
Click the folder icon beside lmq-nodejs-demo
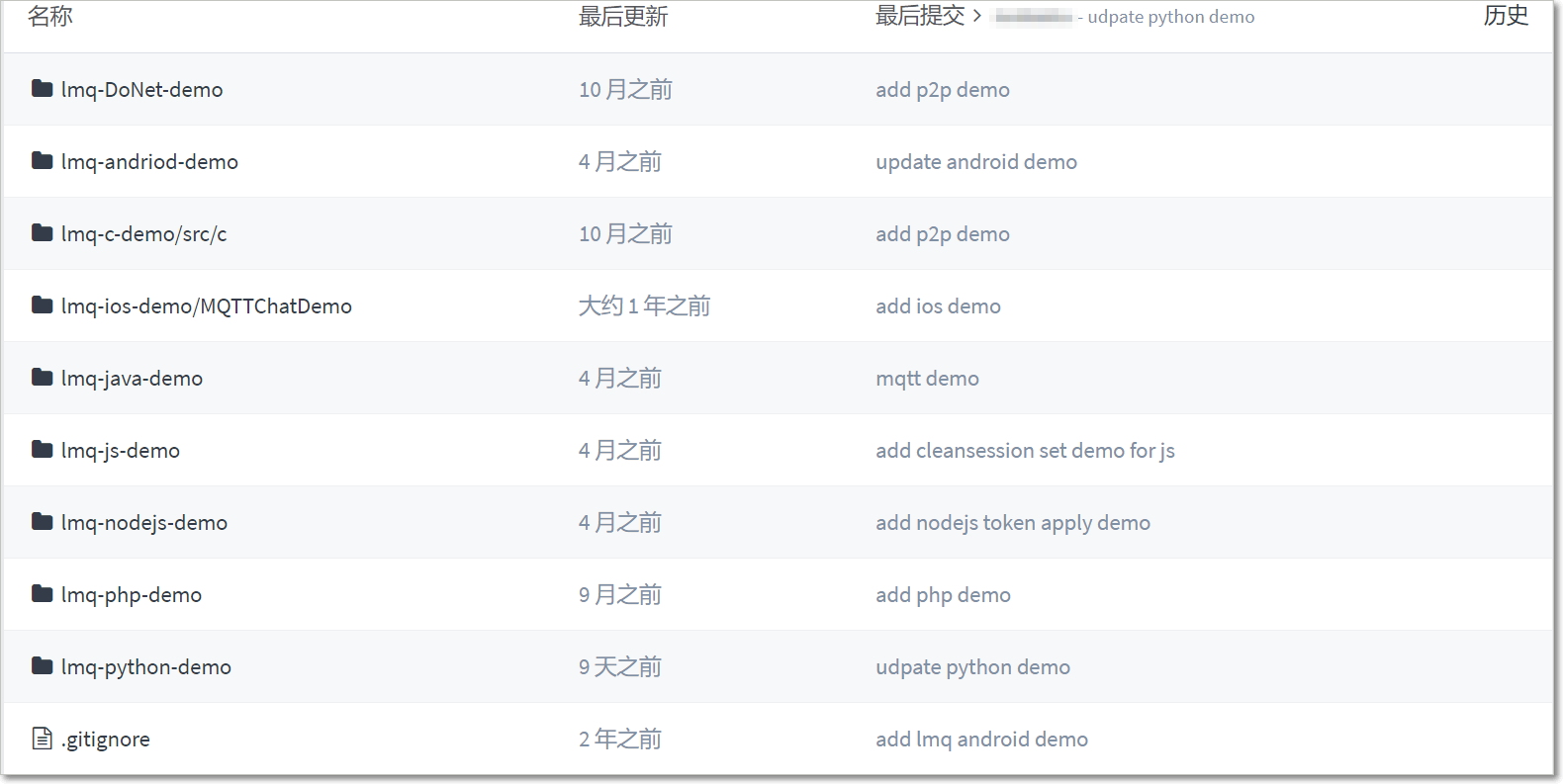click(x=42, y=522)
